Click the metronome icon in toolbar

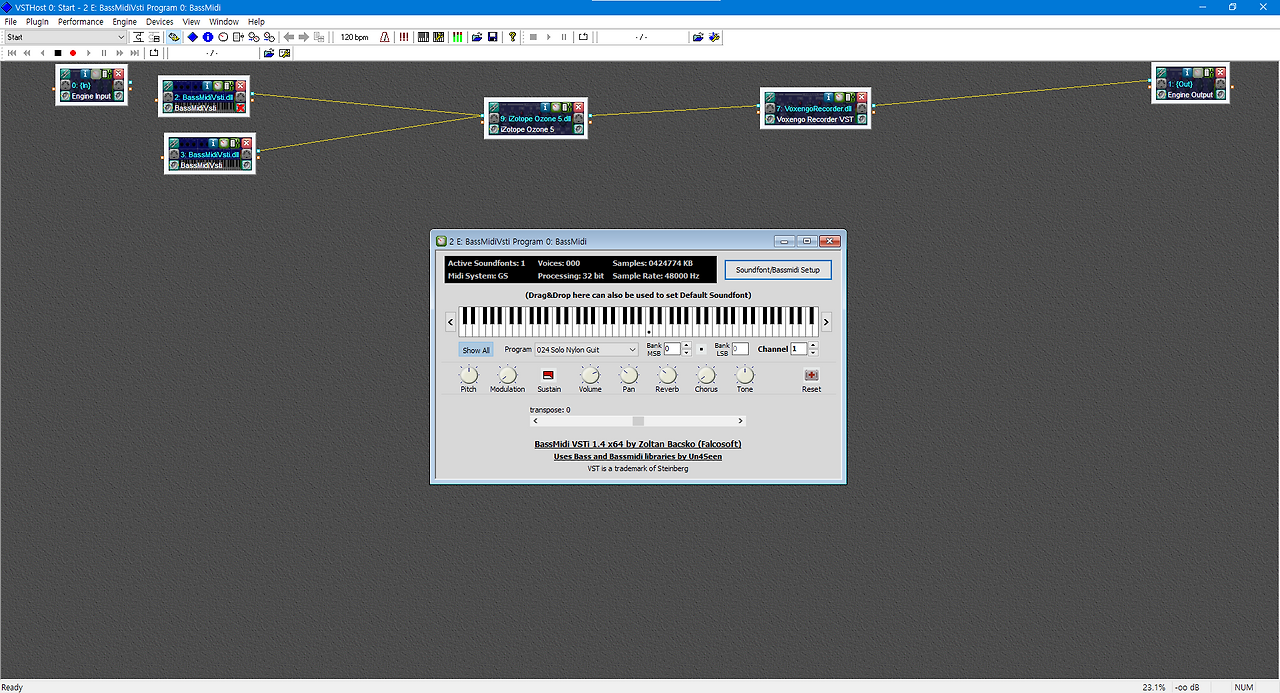click(x=385, y=37)
